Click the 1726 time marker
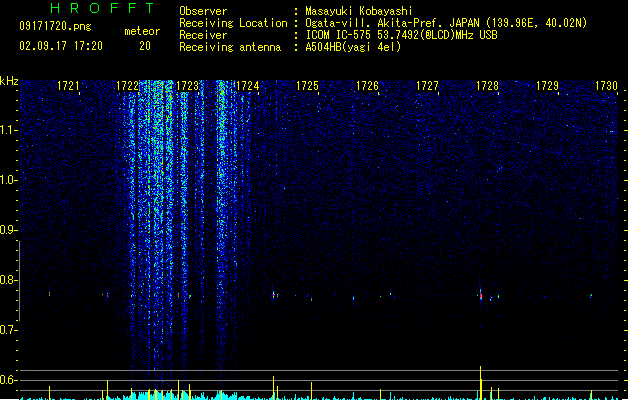Screen dimensions: 629x400 click(x=367, y=86)
